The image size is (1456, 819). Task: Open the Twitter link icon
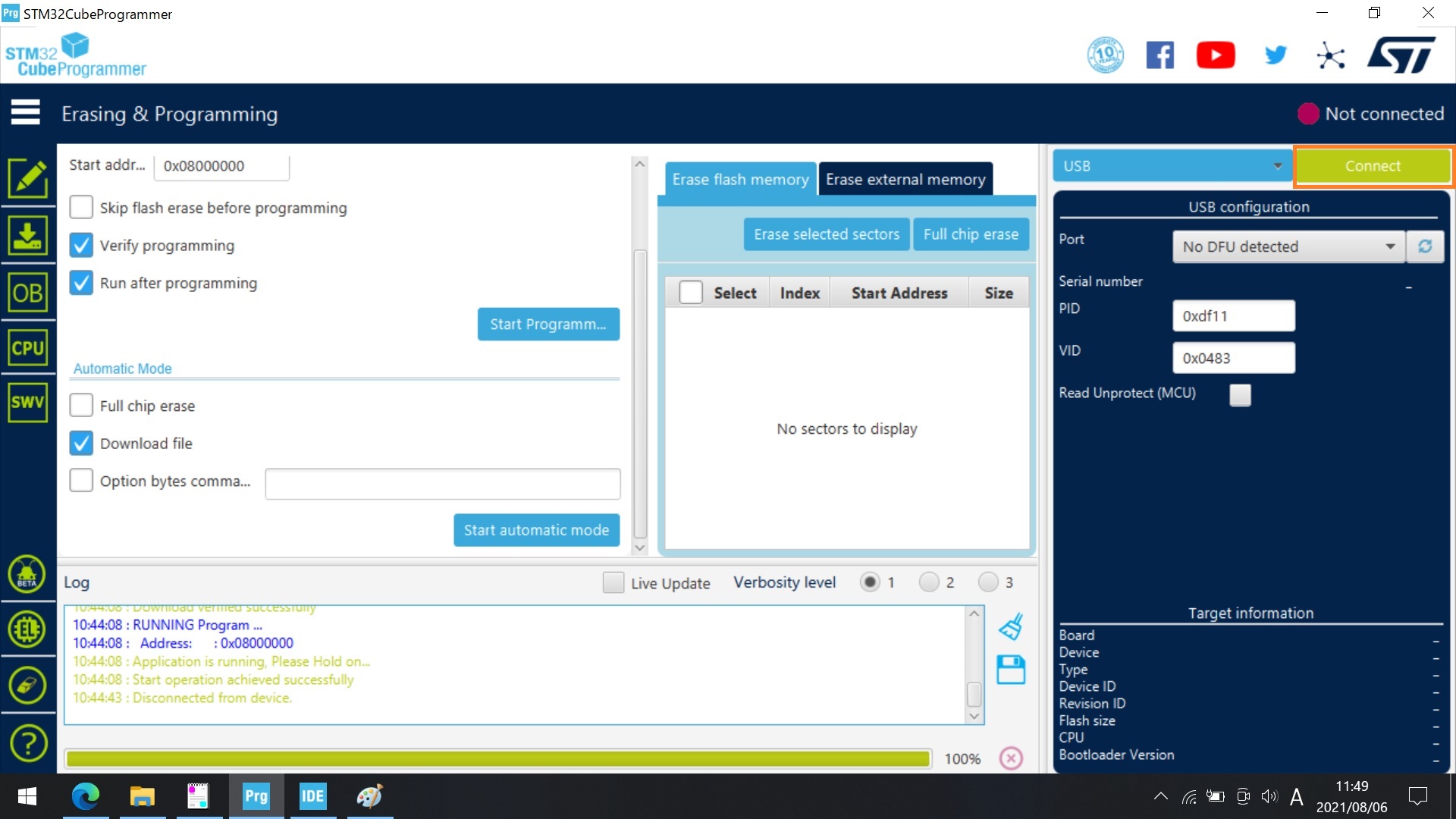pyautogui.click(x=1276, y=55)
